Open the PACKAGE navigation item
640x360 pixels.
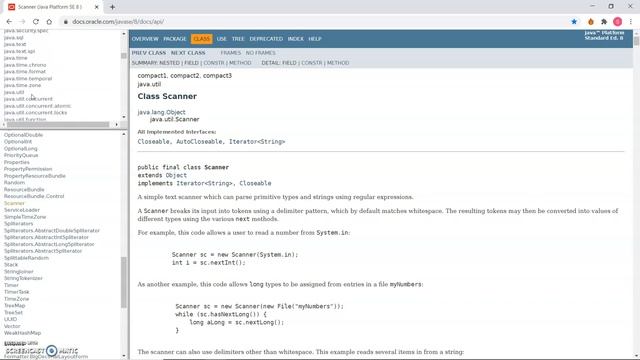175,39
